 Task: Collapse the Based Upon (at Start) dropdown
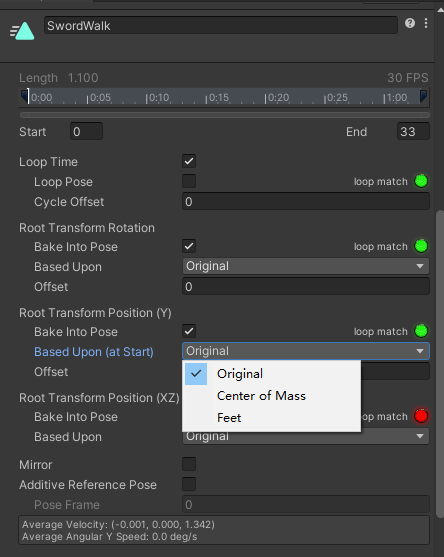(x=306, y=351)
